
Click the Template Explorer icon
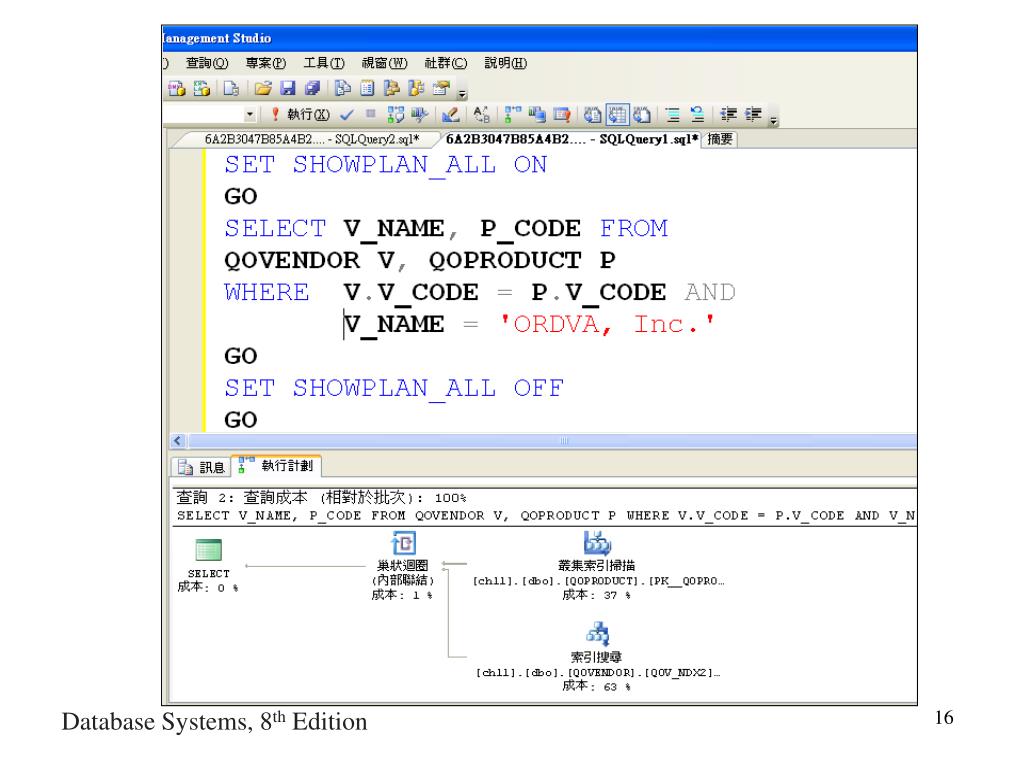click(416, 88)
